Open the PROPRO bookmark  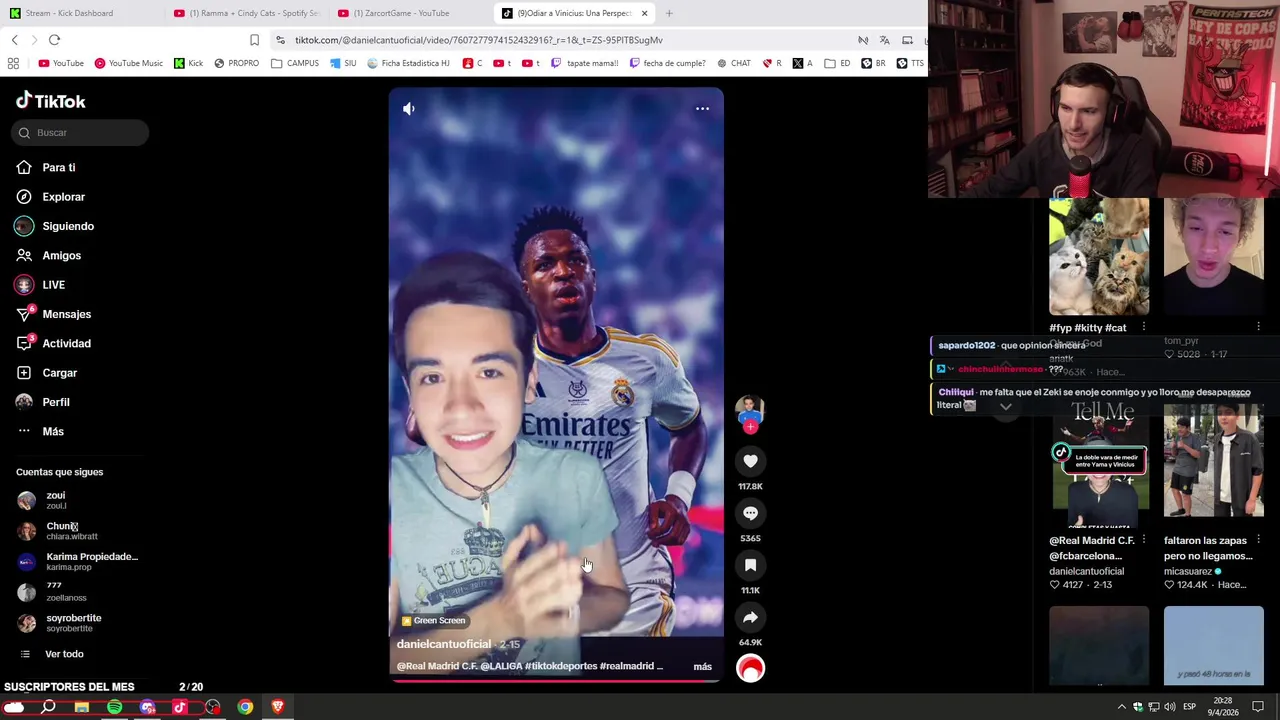pyautogui.click(x=236, y=63)
